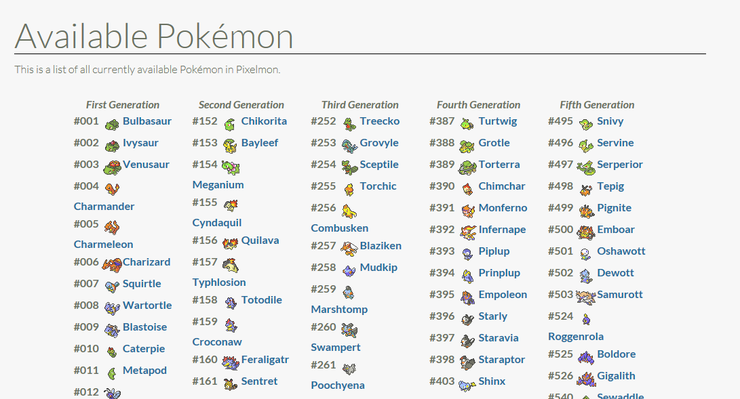Click the Serperior link
The width and height of the screenshot is (740, 399).
click(620, 164)
